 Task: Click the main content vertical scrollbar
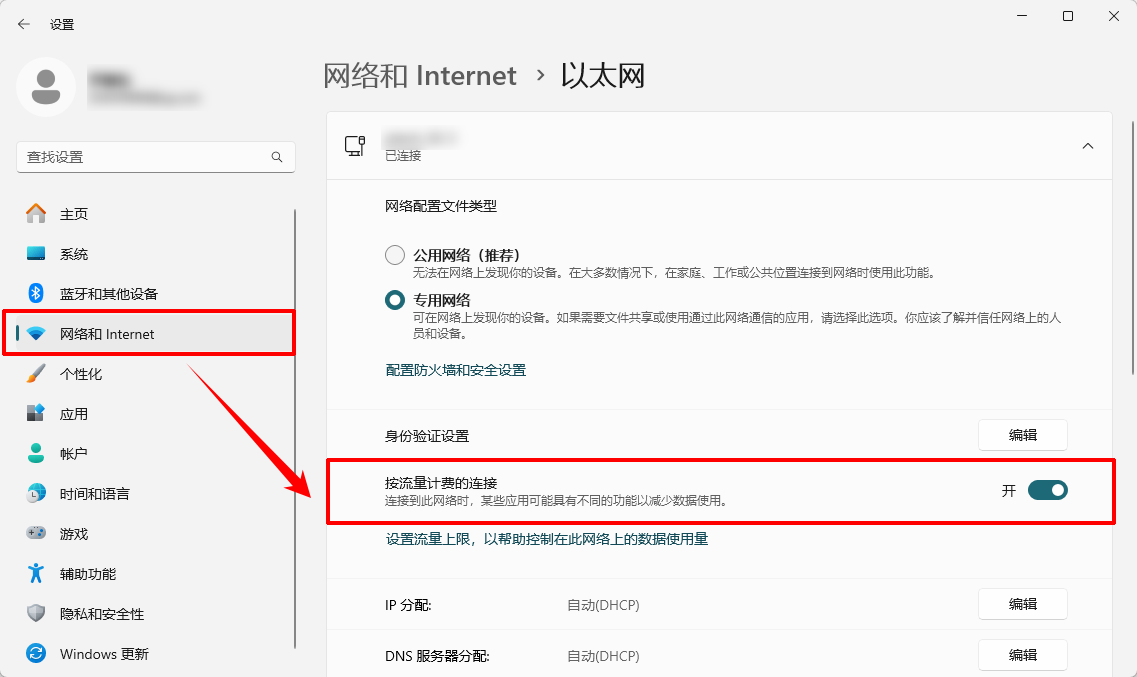(1133, 247)
